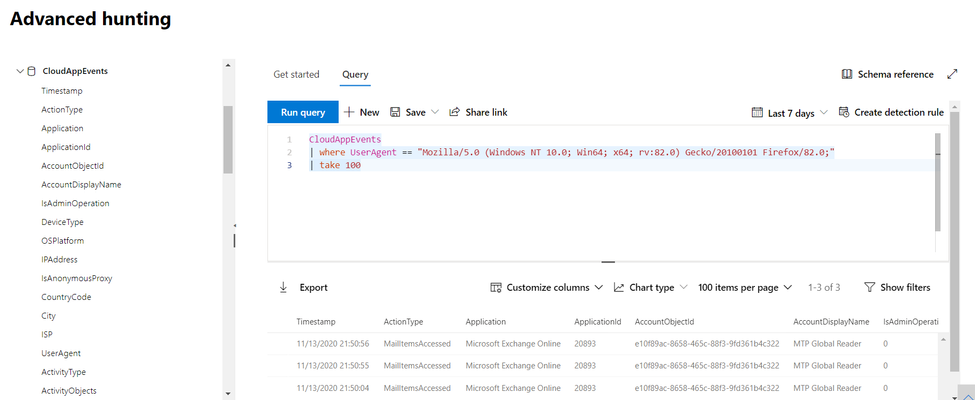Select the result row timestamped 11/13/2020 21:50:04

pos(604,387)
